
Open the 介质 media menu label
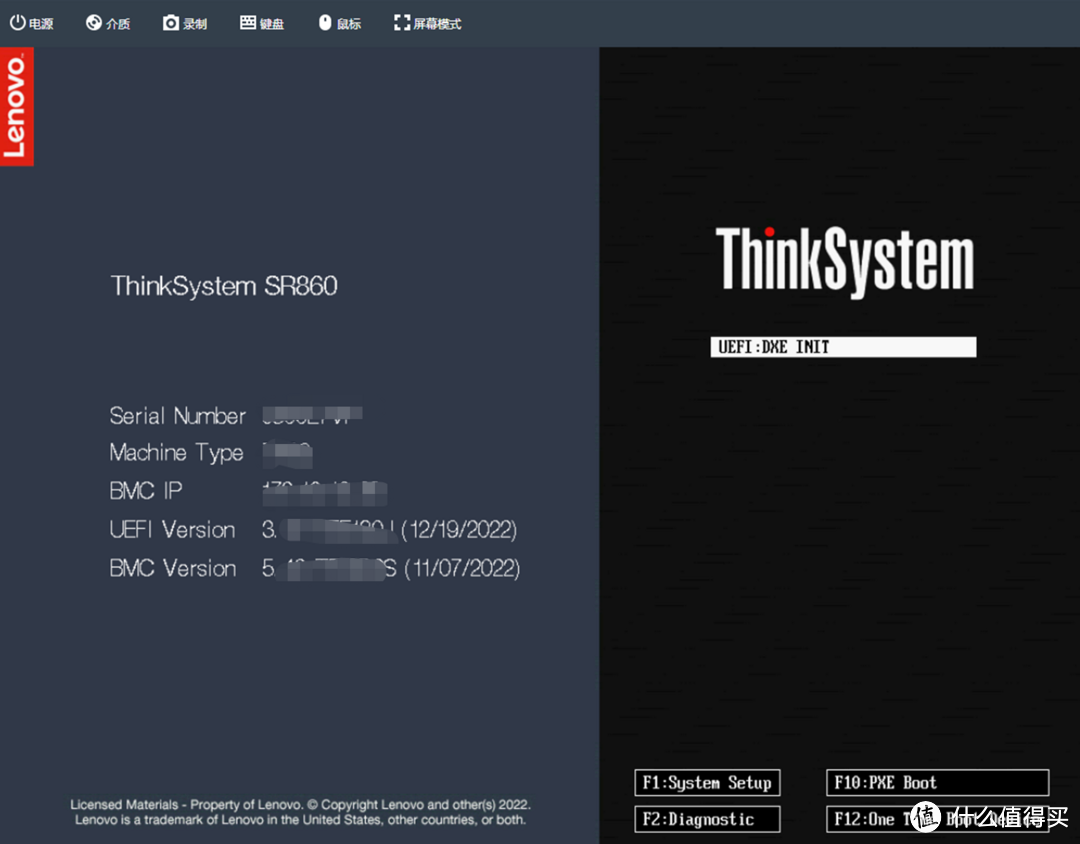118,24
